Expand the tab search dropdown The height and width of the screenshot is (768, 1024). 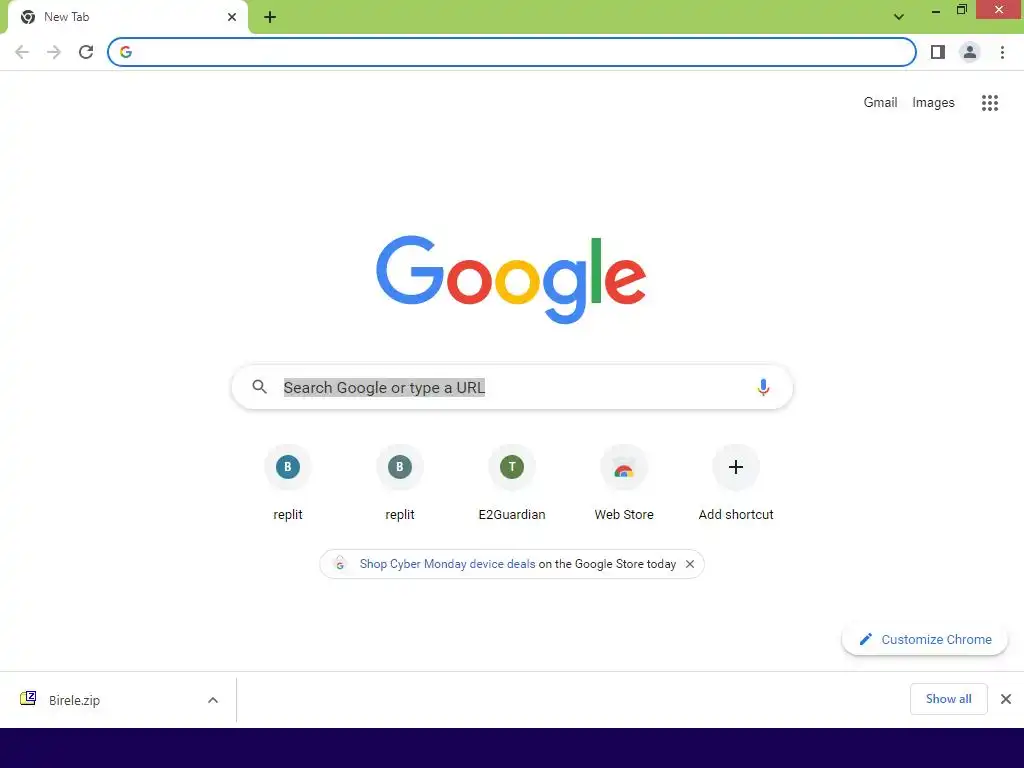click(899, 17)
